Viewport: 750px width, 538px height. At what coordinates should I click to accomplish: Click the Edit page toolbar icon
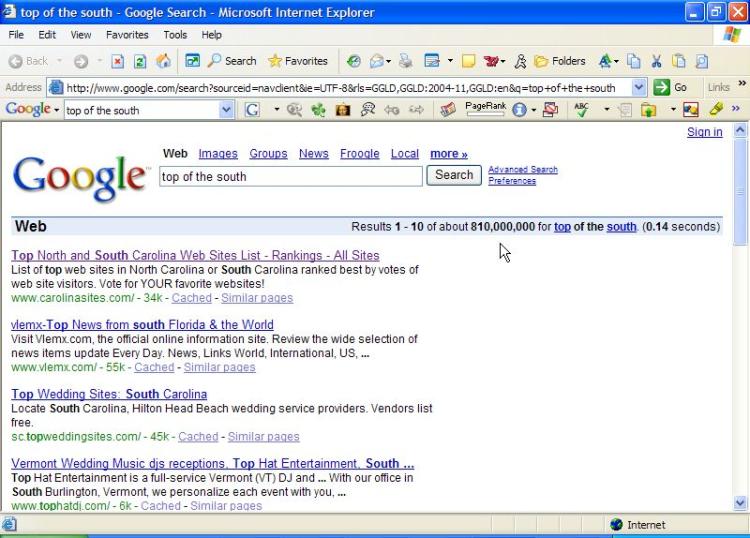[432, 61]
